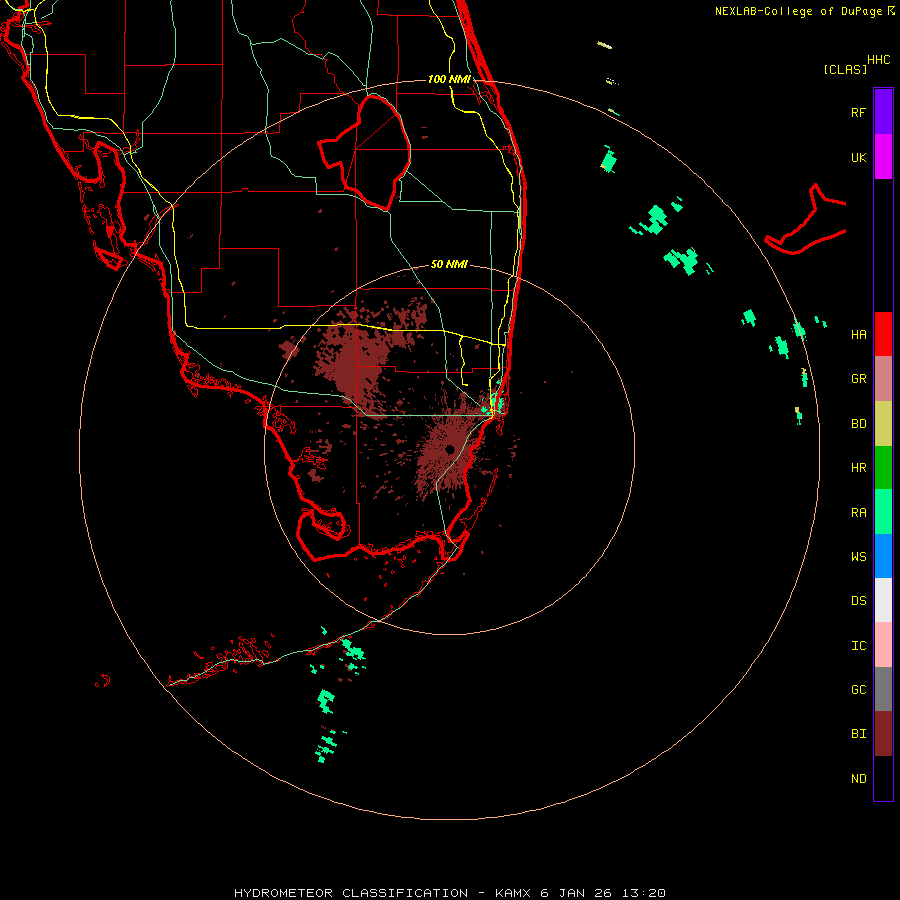Screen dimensions: 900x900
Task: Click the "RA" legend label
Action: pyautogui.click(x=858, y=513)
